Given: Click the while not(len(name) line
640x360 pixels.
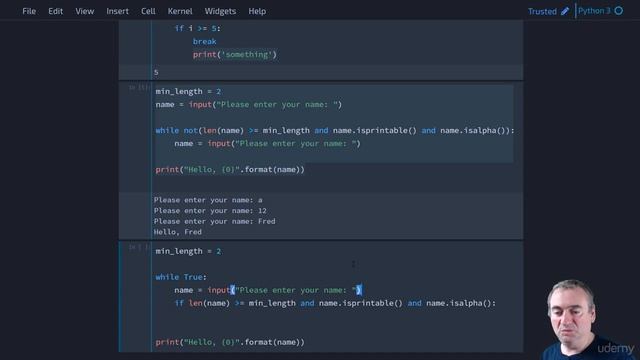Looking at the screenshot, I should pyautogui.click(x=335, y=130).
